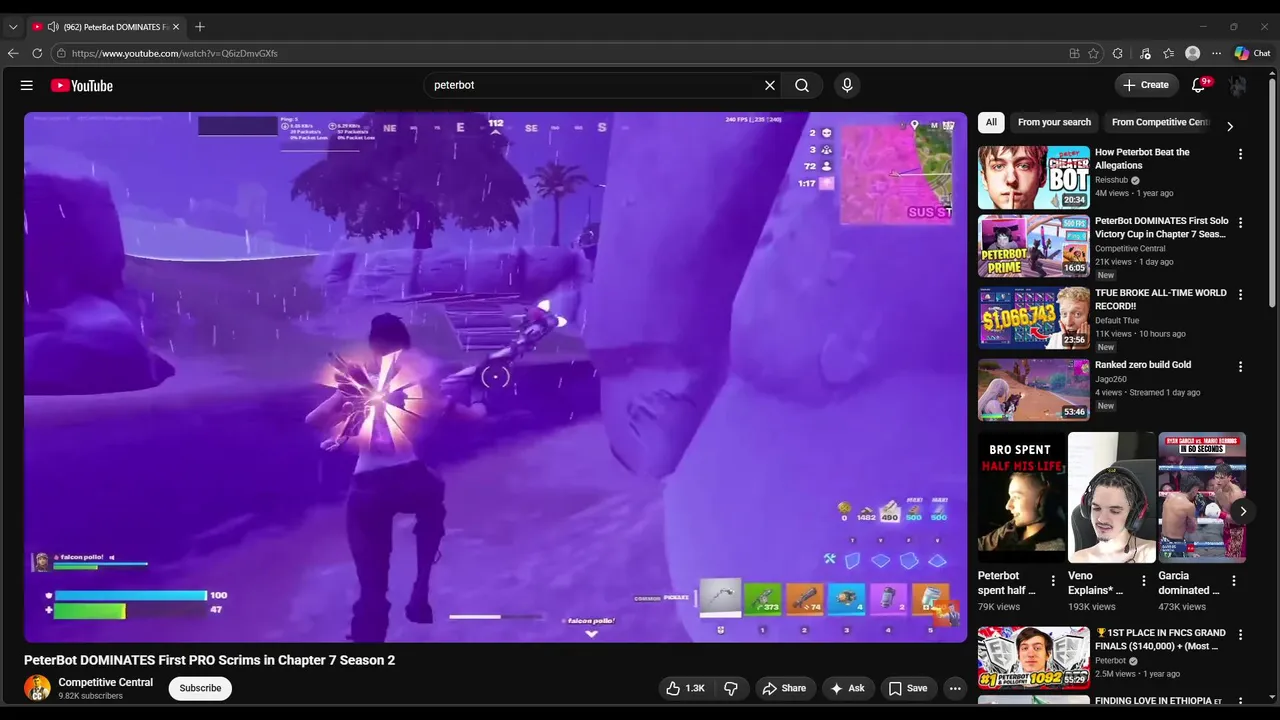Open media control music icon
This screenshot has width=1280, height=720.
1145,53
